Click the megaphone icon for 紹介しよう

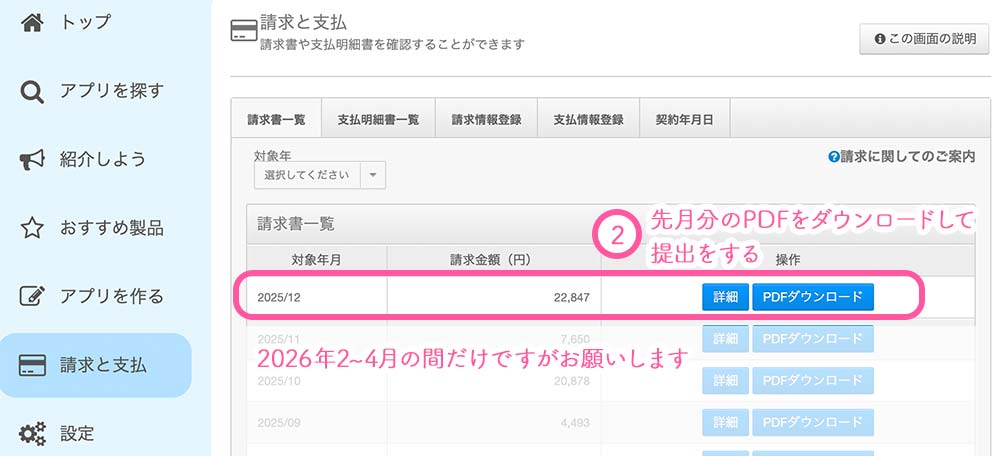coord(32,159)
